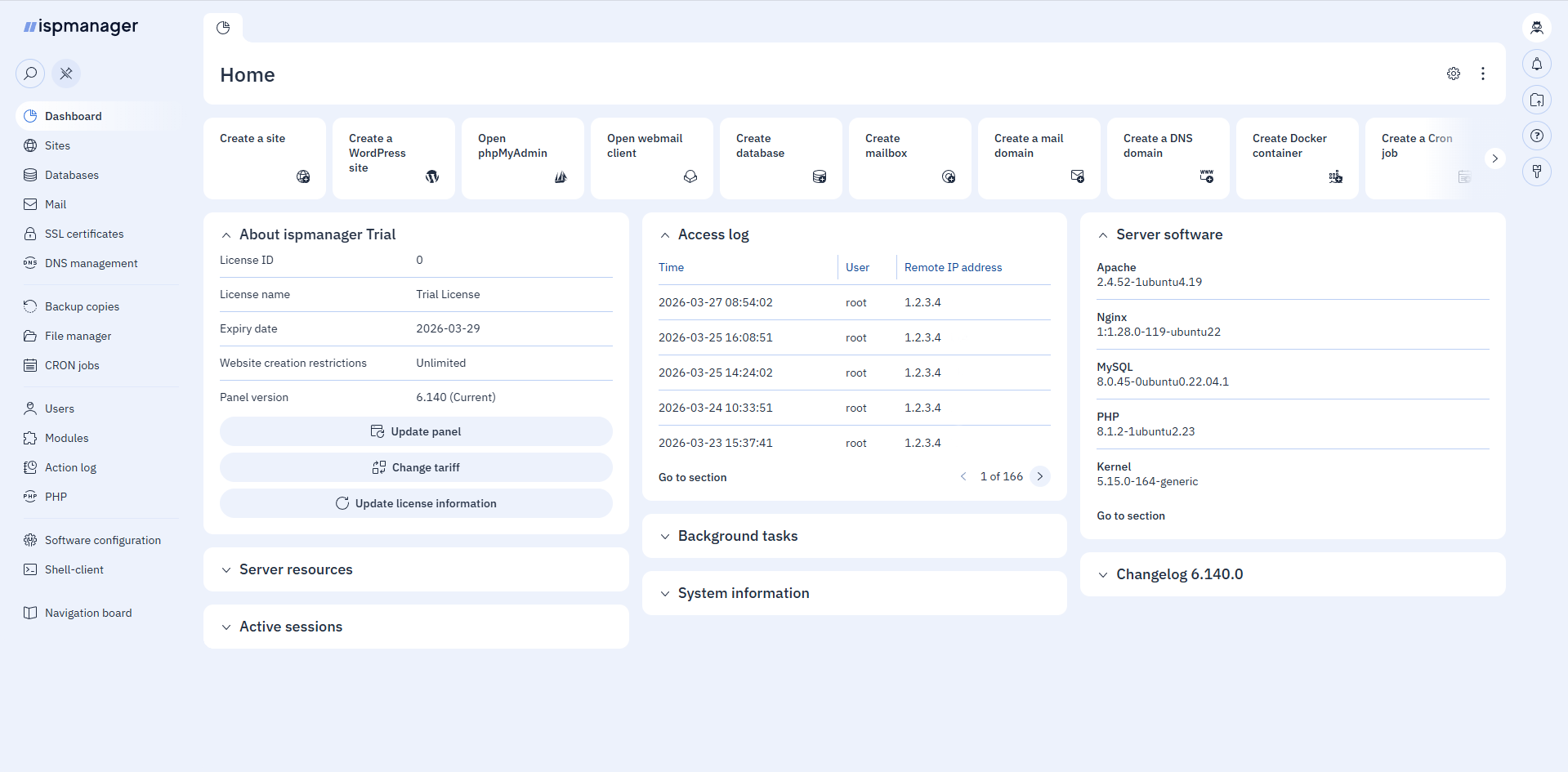
Task: Open Mail in sidebar
Action: point(97,204)
